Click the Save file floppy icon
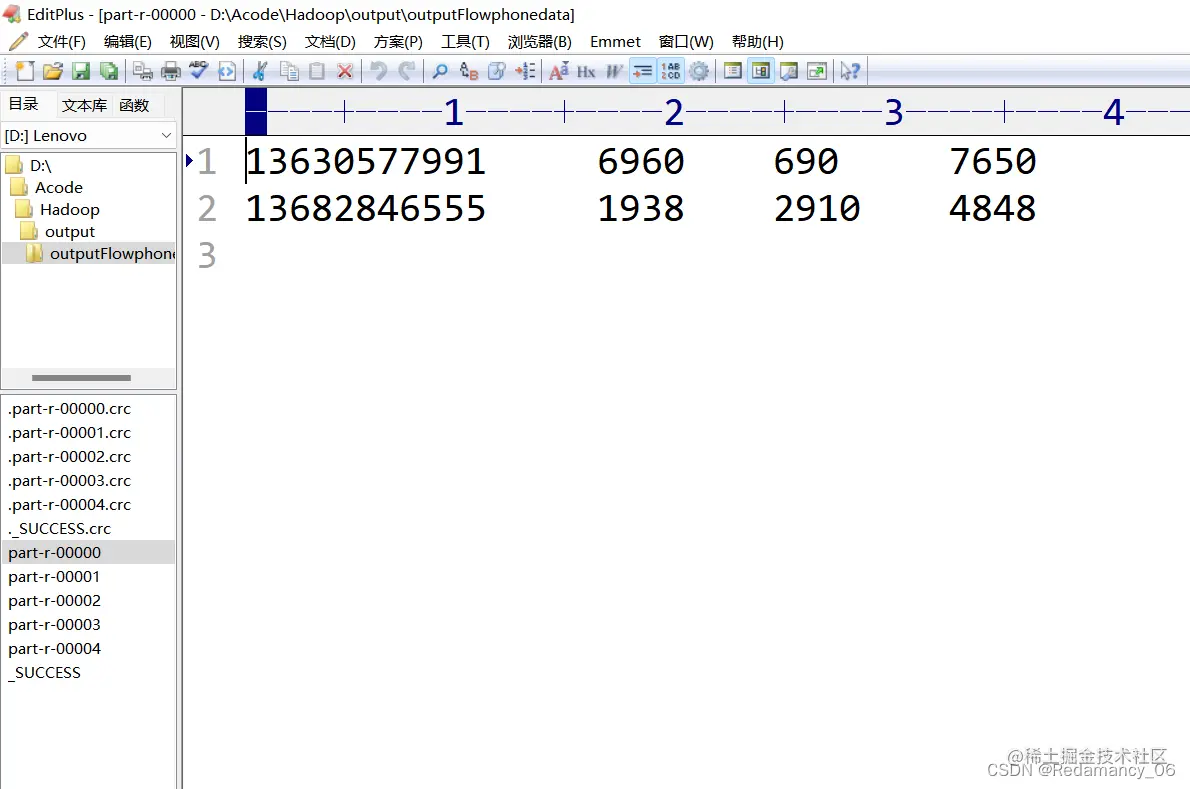 [x=80, y=71]
